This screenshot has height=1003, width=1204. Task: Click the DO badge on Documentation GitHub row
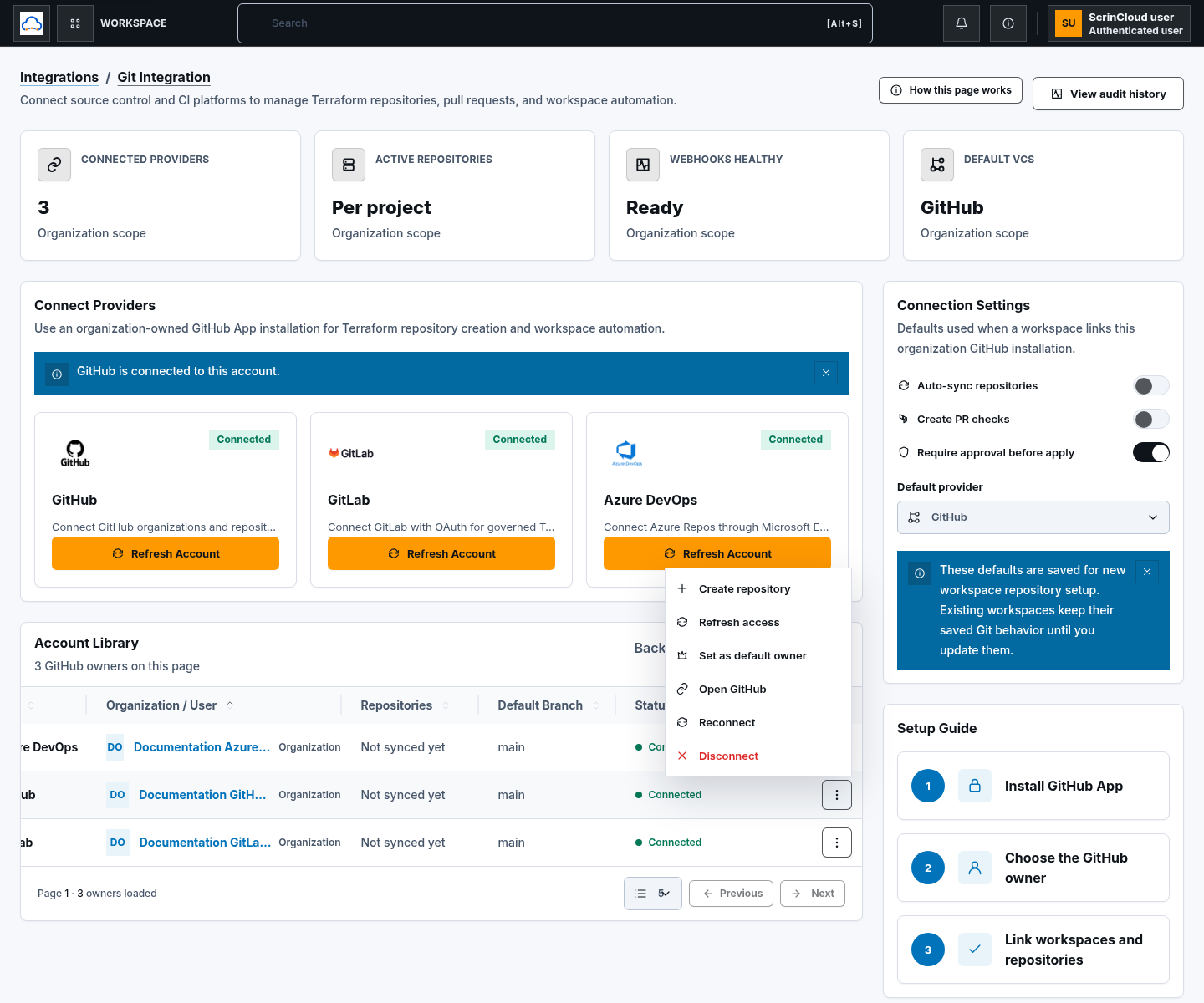[117, 795]
